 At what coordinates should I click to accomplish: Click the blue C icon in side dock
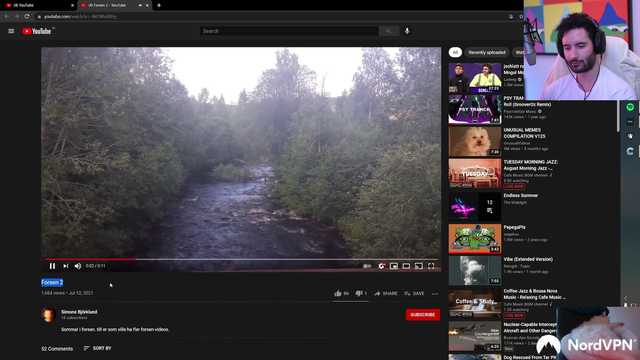click(630, 151)
